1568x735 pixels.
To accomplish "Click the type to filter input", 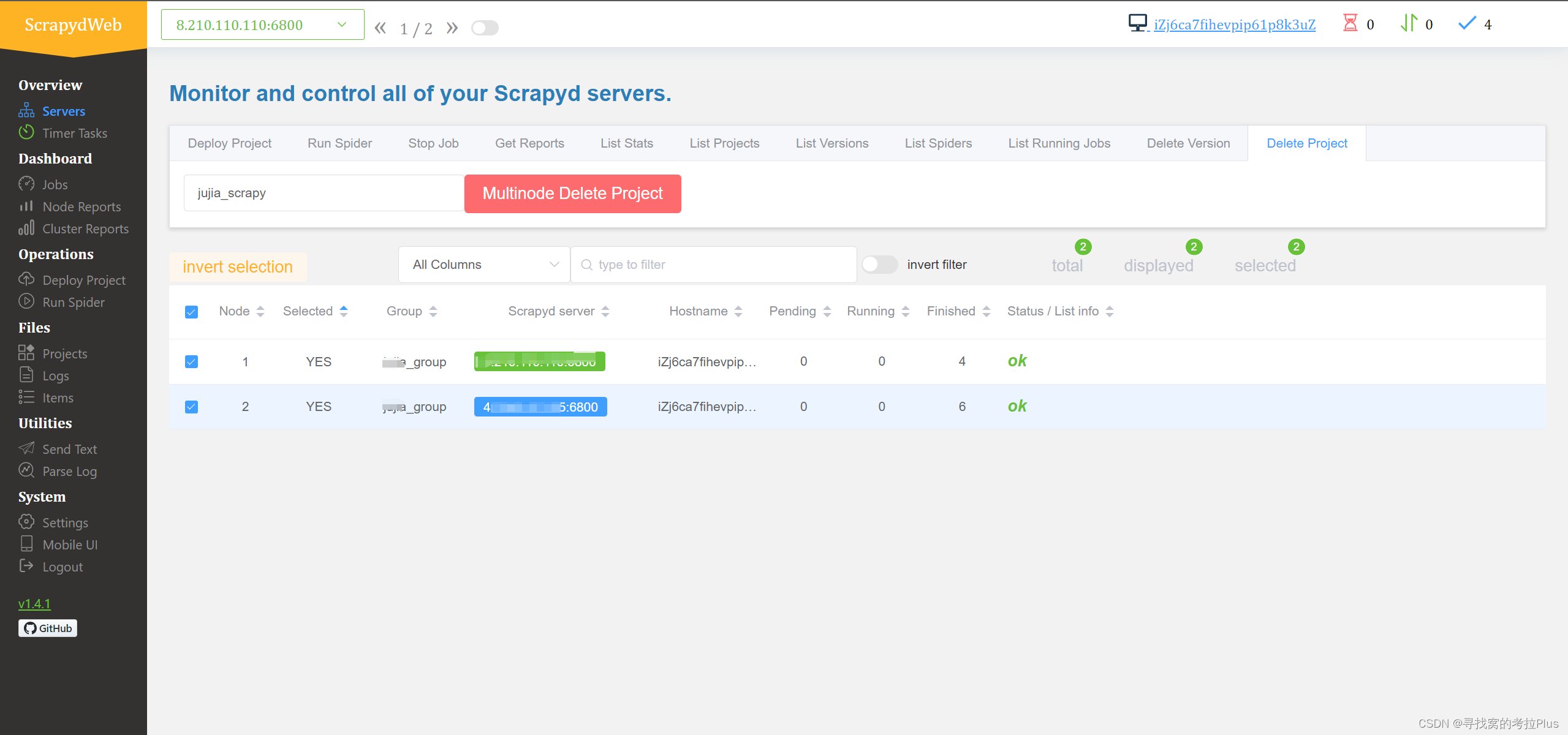I will (714, 265).
